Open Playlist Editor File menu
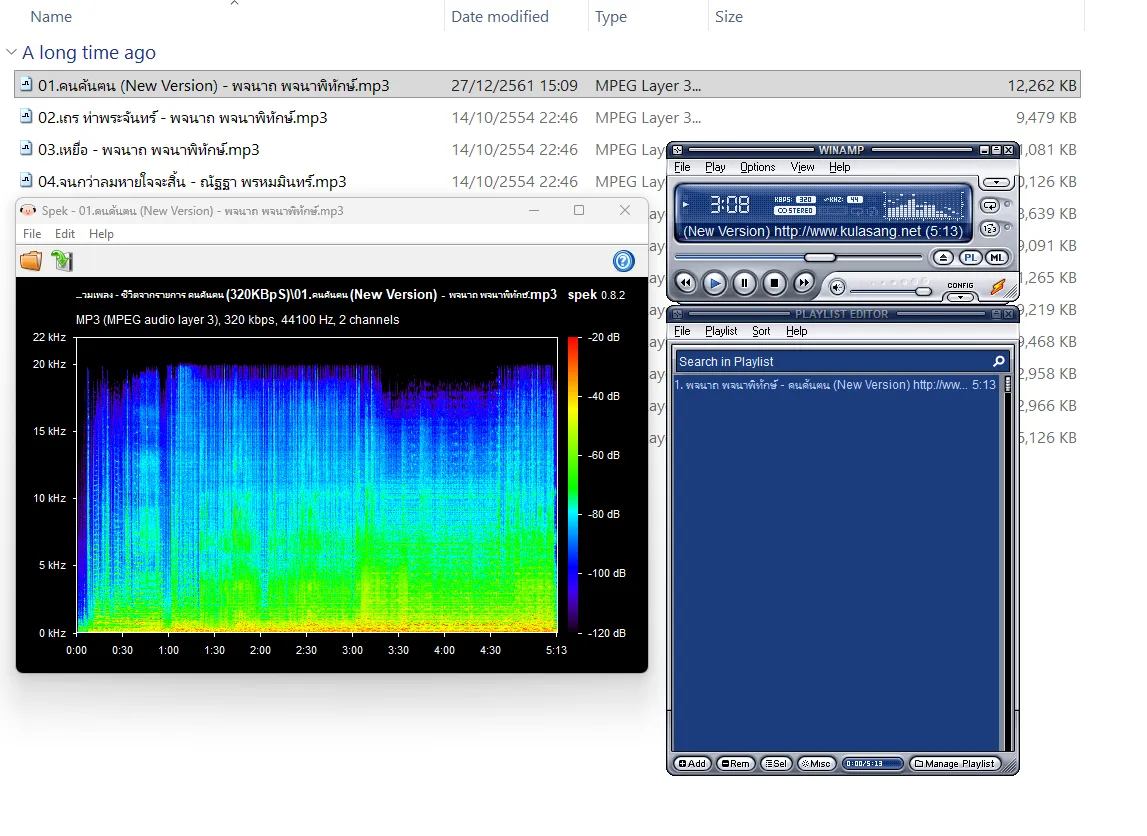 [682, 331]
